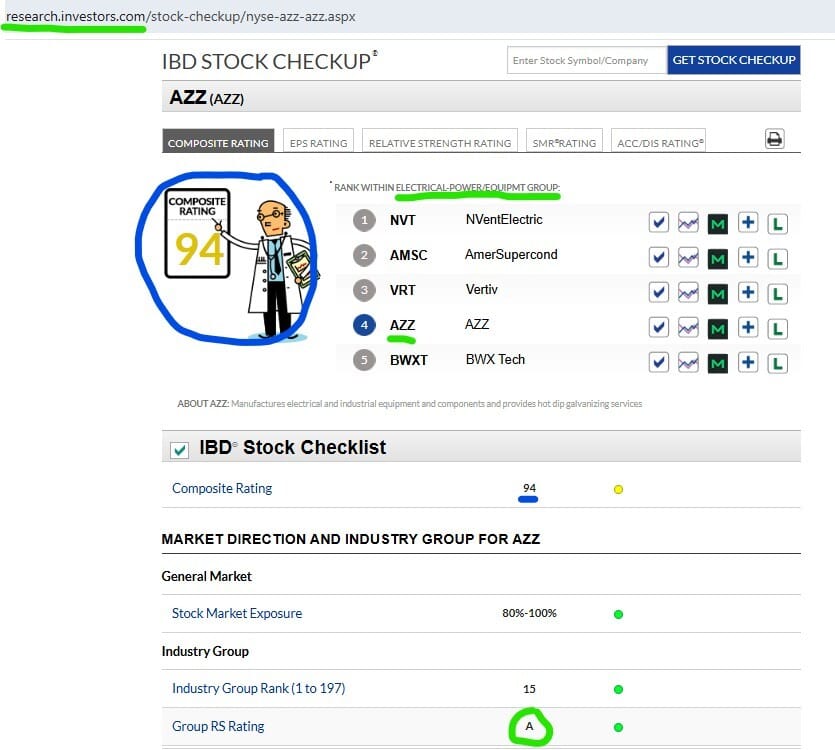Screen dimensions: 835x750
Task: Click the checkmark icon in the NVT row
Action: pyautogui.click(x=659, y=222)
